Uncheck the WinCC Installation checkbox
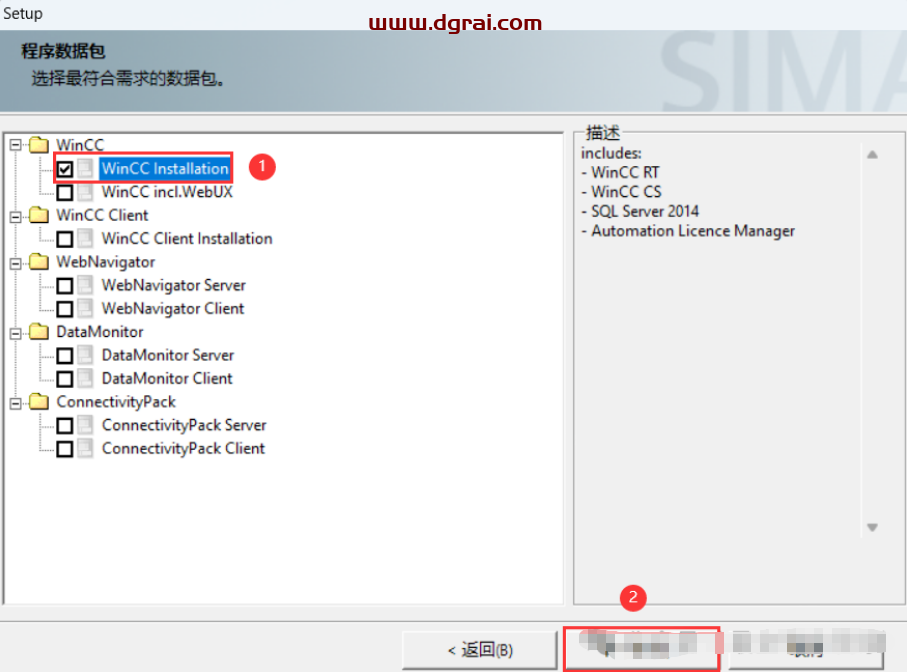 [65, 169]
